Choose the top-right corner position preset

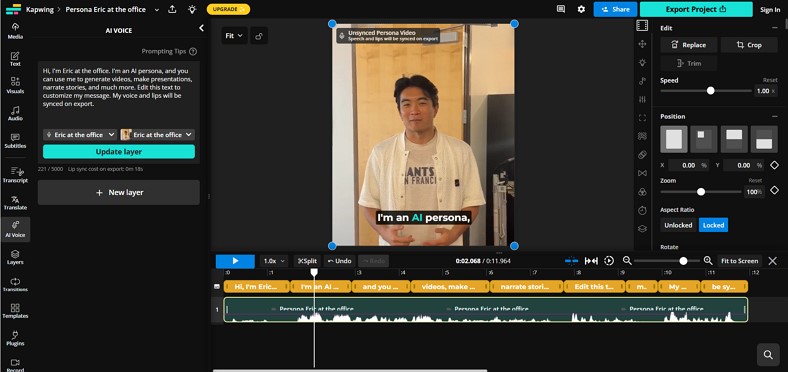[704, 139]
